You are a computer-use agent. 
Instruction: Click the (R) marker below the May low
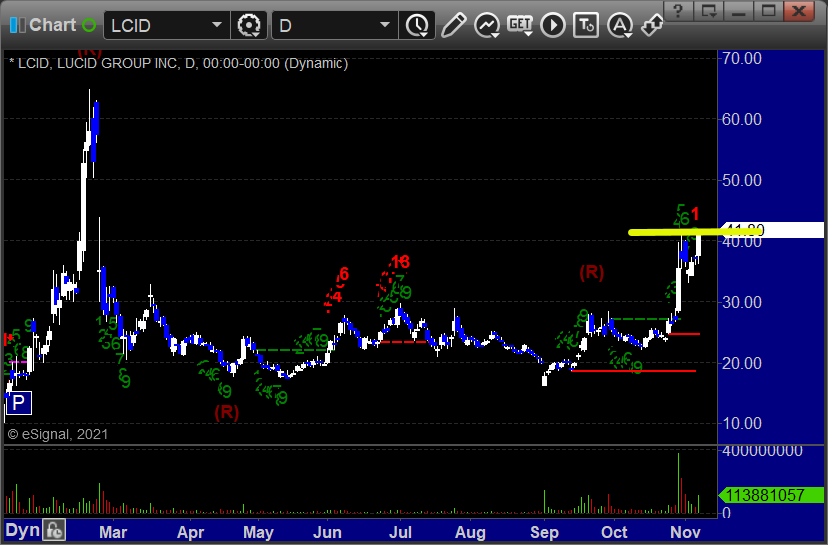[x=227, y=411]
